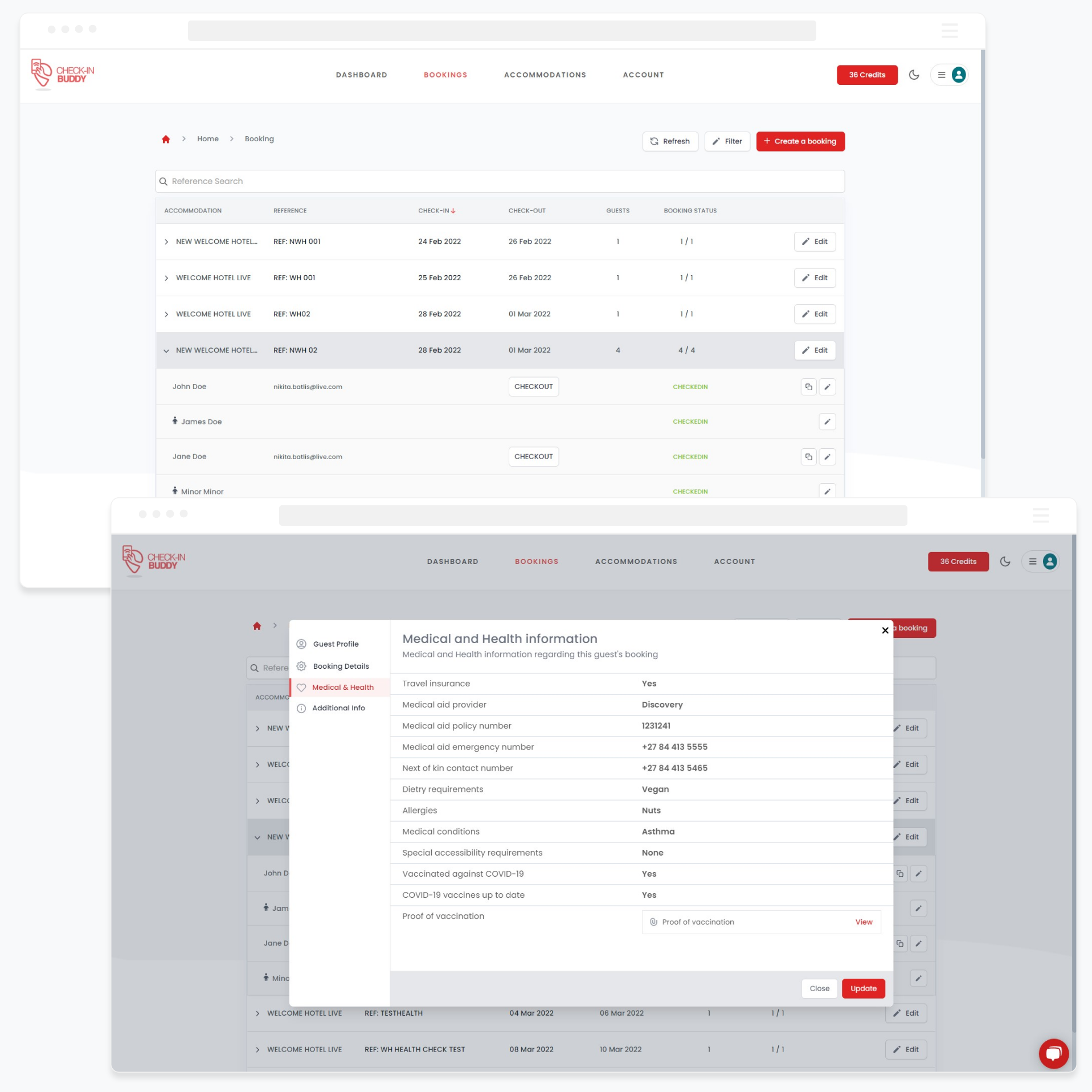
Task: Toggle dark mode moon icon in back window
Action: [914, 75]
